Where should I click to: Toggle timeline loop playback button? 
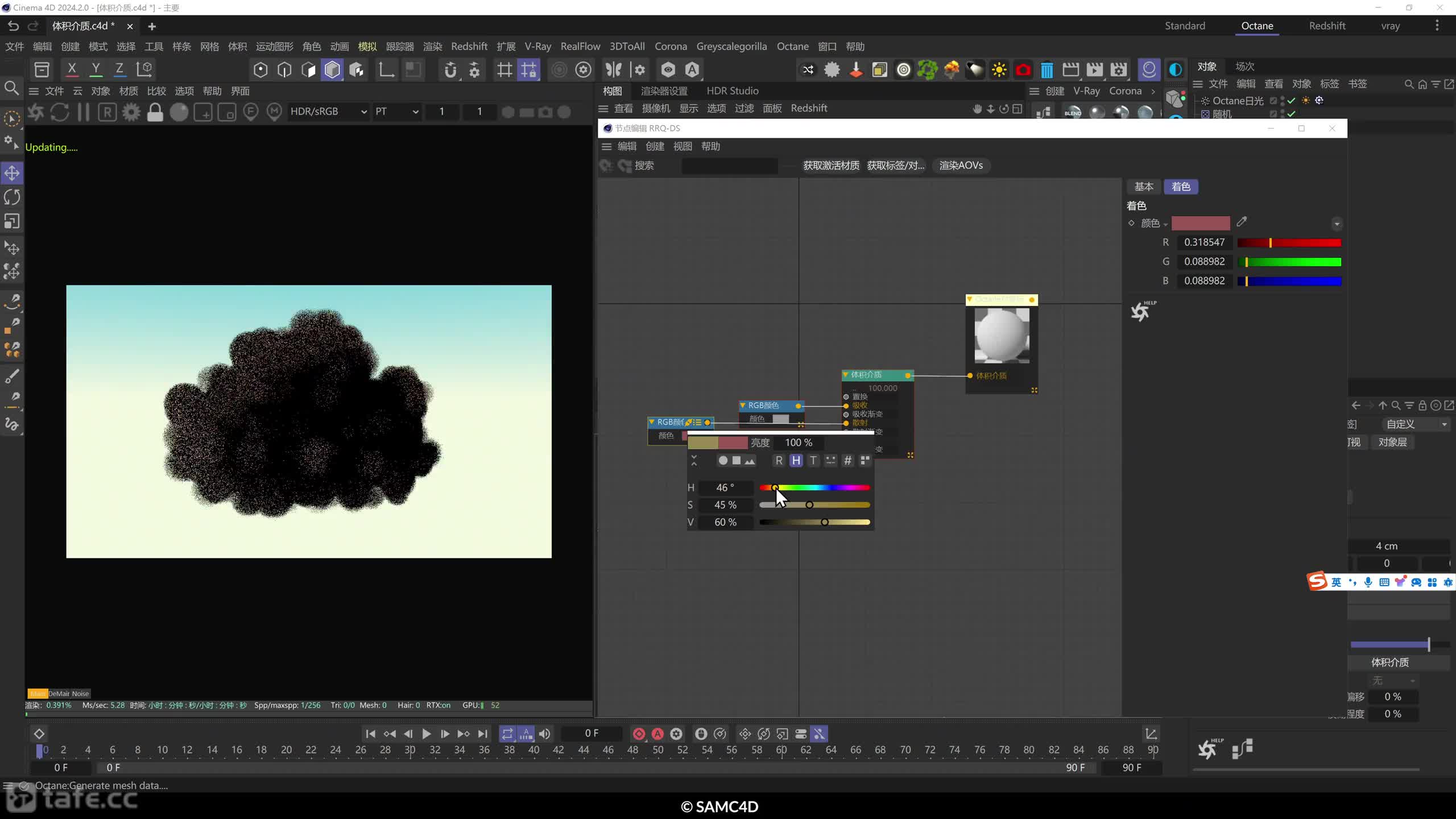pyautogui.click(x=507, y=734)
